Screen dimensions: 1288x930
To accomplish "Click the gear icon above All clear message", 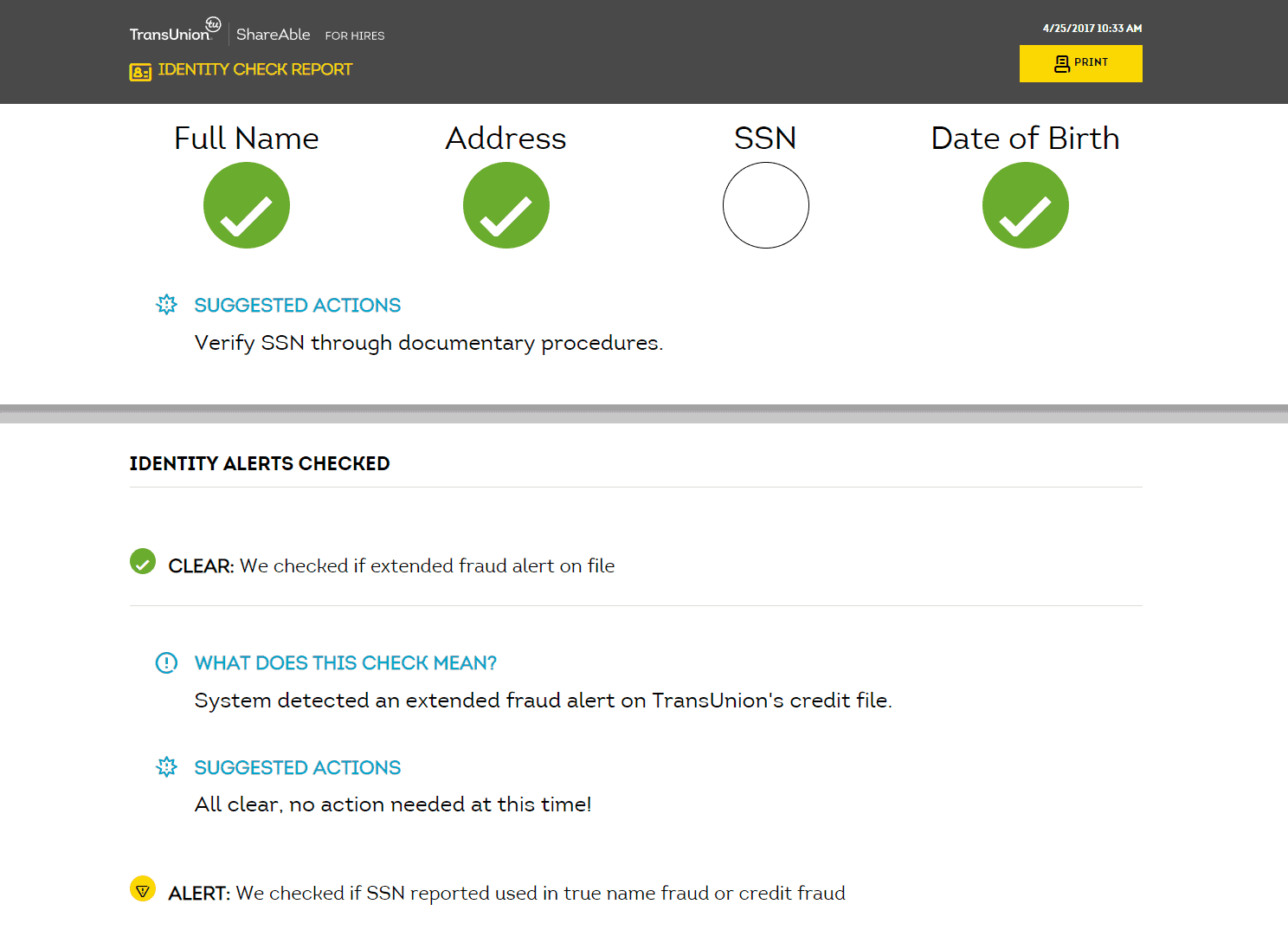I will tap(166, 767).
